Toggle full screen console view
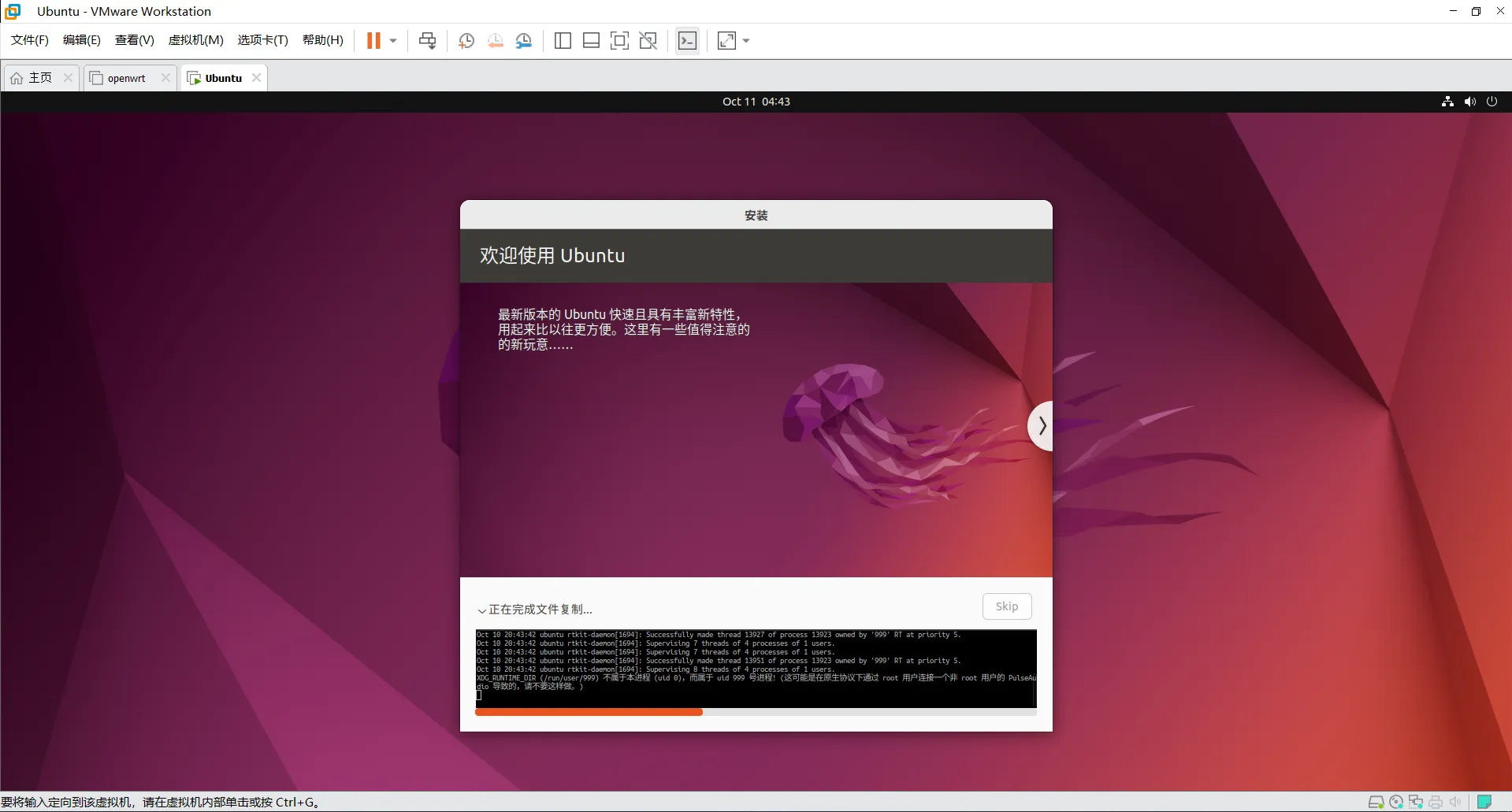 coord(620,40)
